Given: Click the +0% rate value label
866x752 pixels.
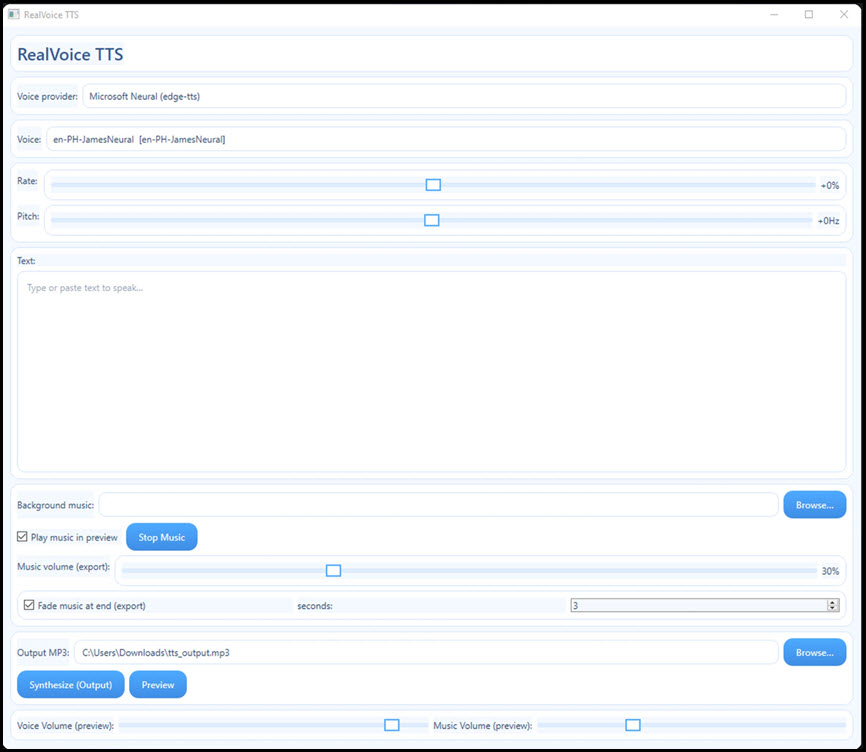Looking at the screenshot, I should pos(830,186).
